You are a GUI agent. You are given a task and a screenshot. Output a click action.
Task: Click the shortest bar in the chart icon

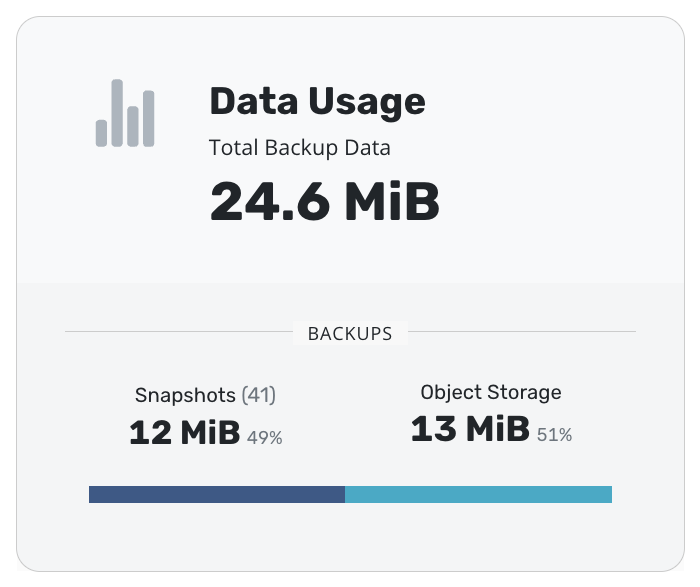point(101,133)
